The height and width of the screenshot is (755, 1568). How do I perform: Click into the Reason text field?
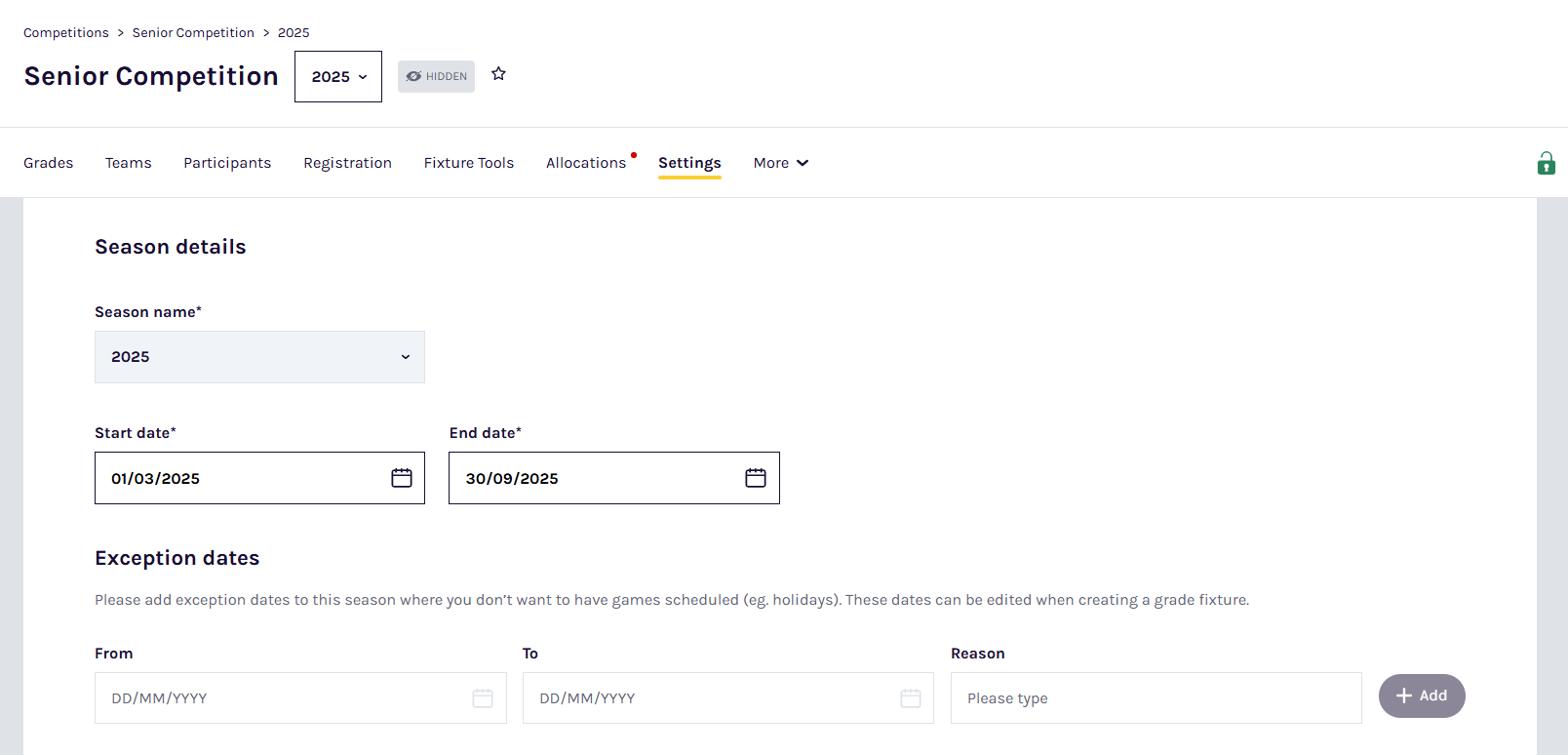click(x=1156, y=698)
